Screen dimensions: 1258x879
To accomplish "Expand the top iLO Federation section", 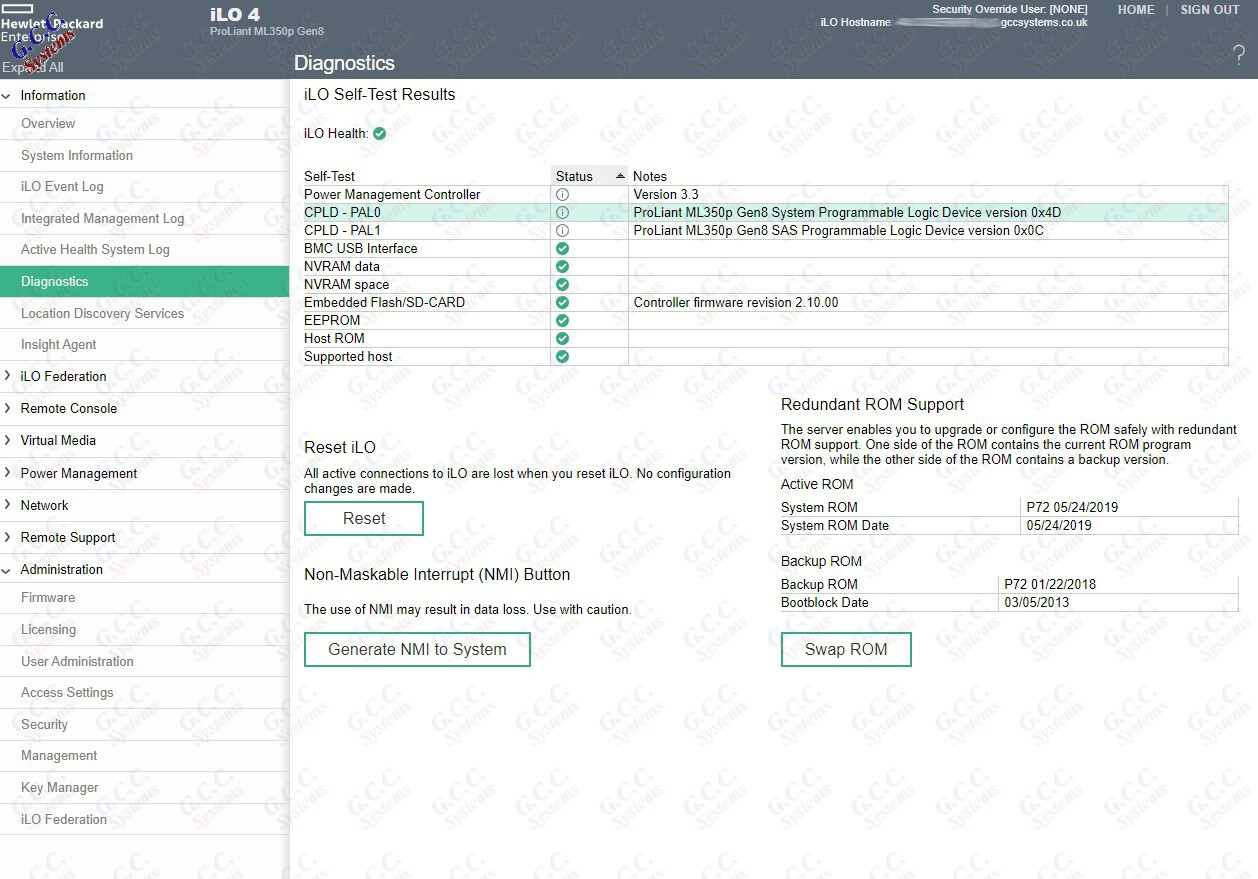I will (x=7, y=377).
